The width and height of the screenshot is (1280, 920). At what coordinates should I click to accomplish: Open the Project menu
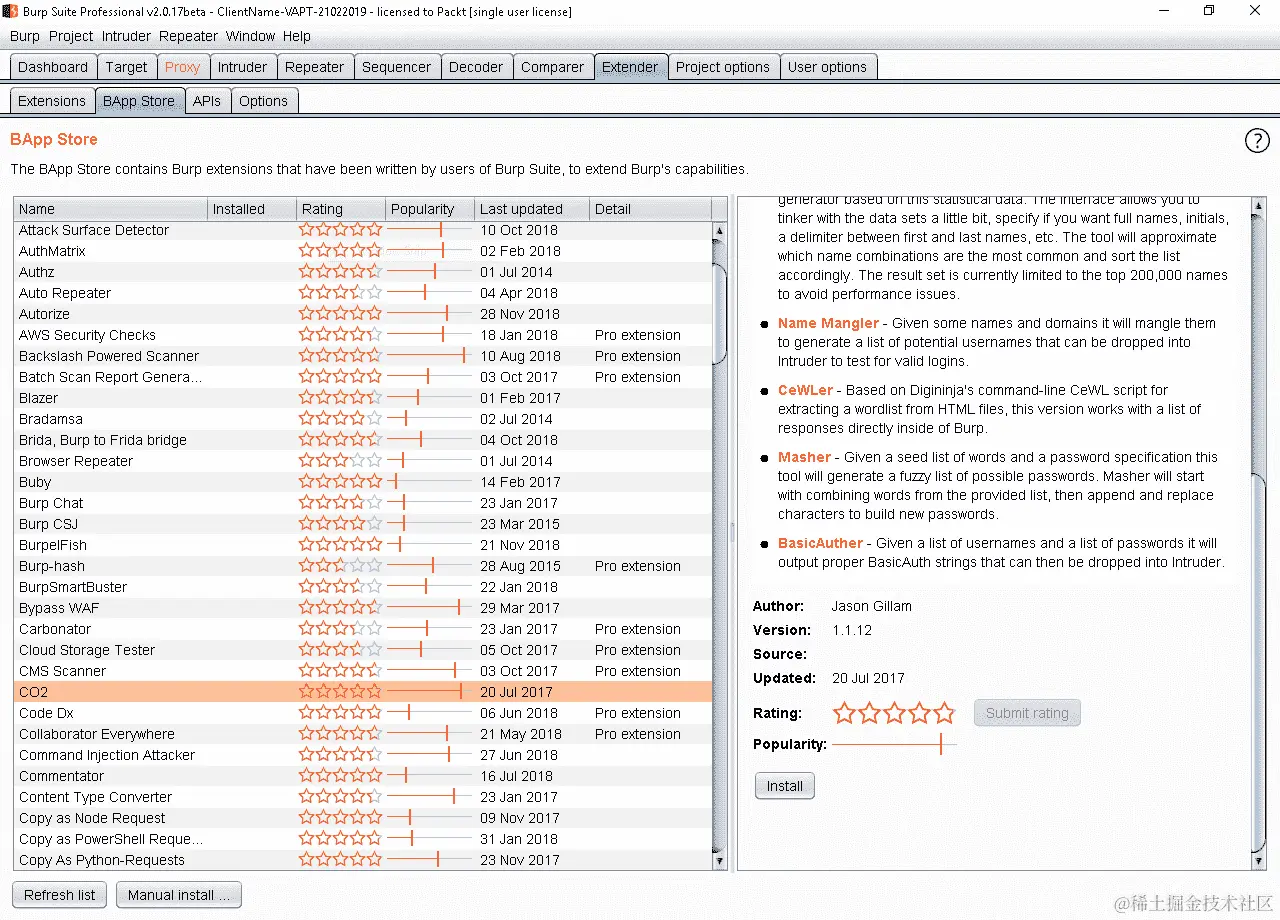tap(71, 36)
